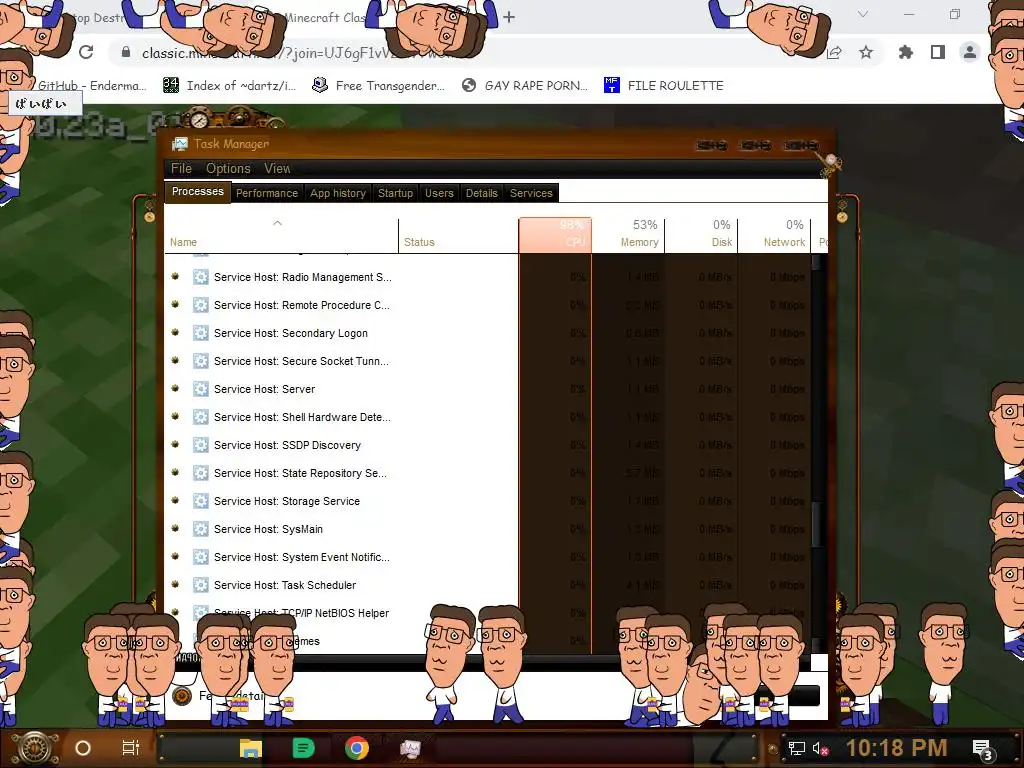Bookmark this page with the star icon
Screen dimensions: 1024x768
tap(866, 52)
